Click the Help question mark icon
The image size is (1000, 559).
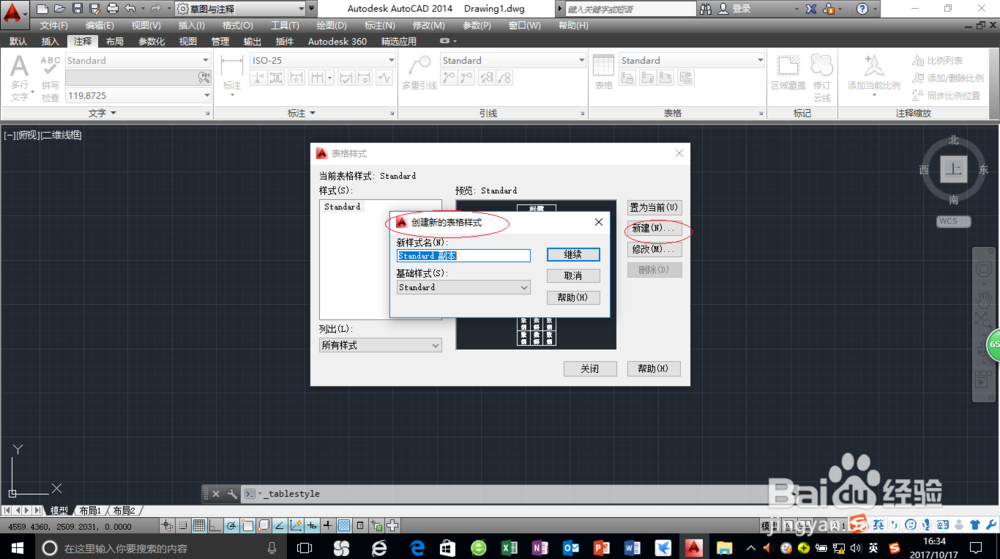coord(862,9)
